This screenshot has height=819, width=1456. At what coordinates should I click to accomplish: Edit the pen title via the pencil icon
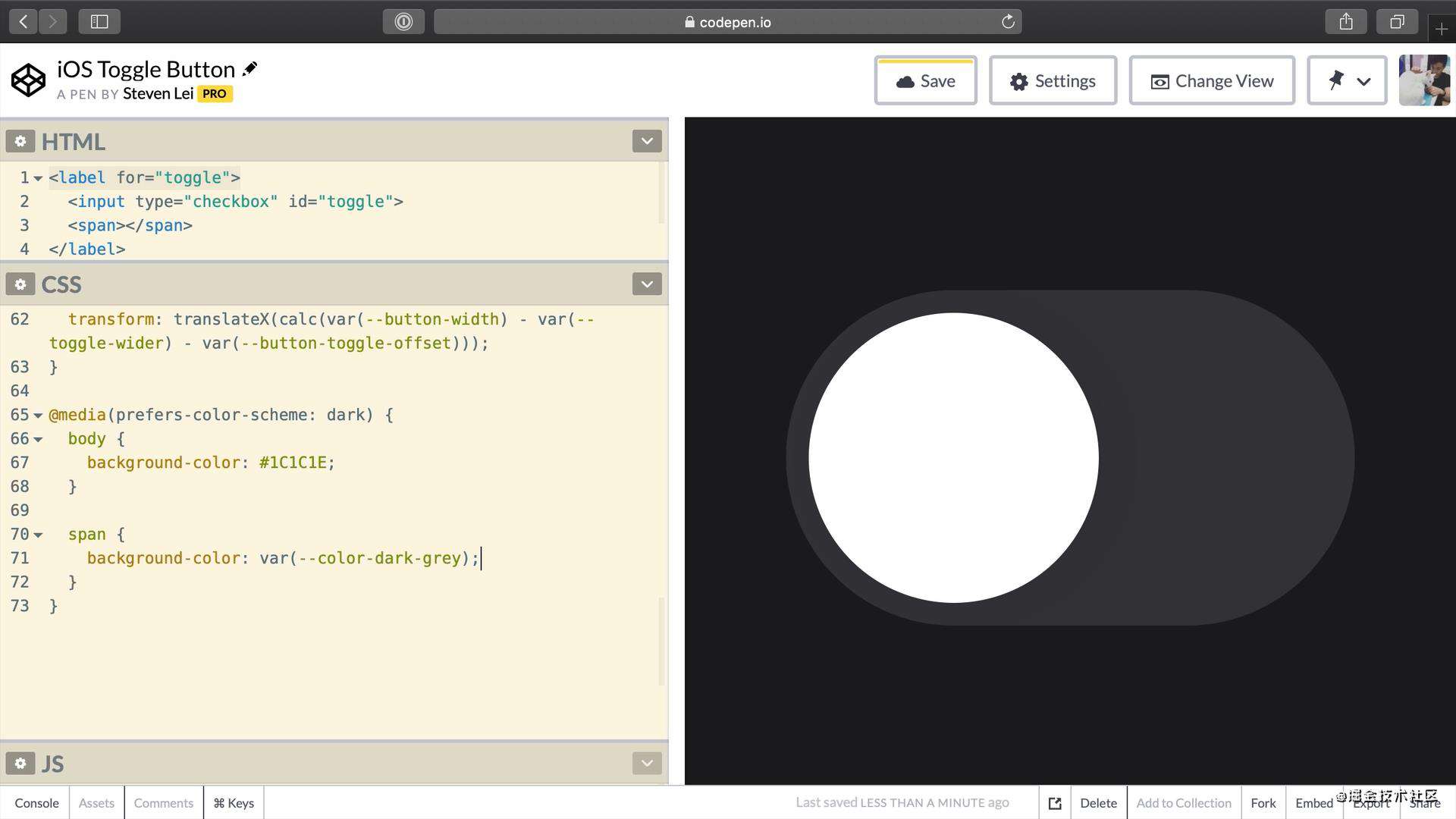pos(249,69)
